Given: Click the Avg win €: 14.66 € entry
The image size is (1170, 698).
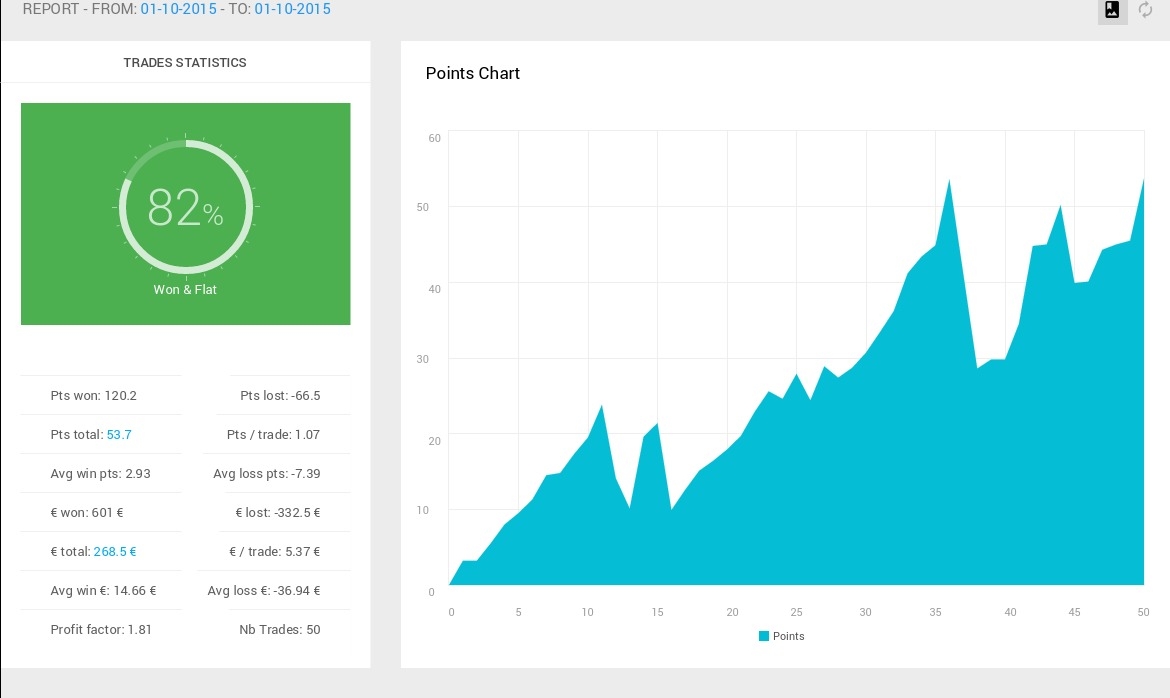Looking at the screenshot, I should pyautogui.click(x=103, y=591).
